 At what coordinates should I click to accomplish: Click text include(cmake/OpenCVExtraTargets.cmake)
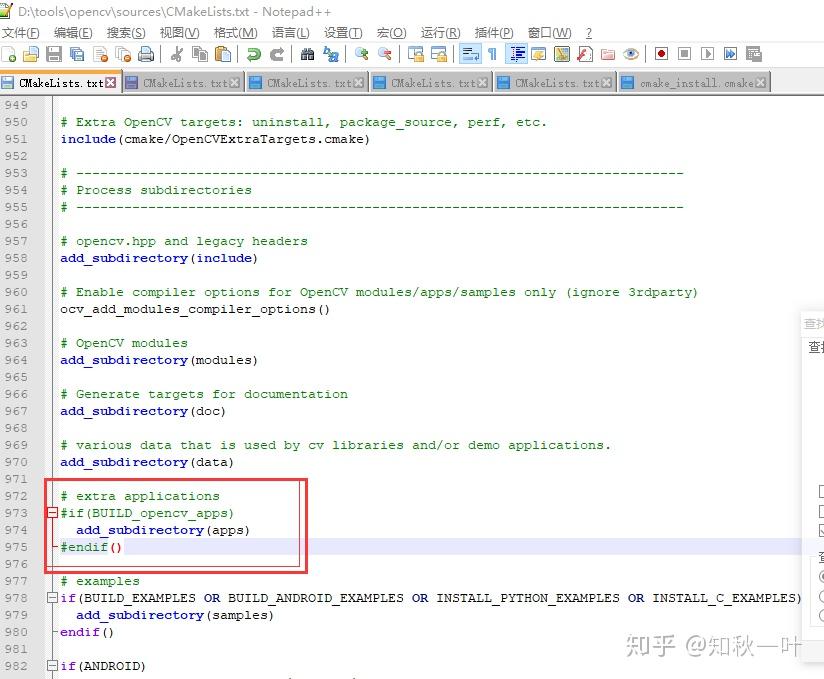coord(215,139)
